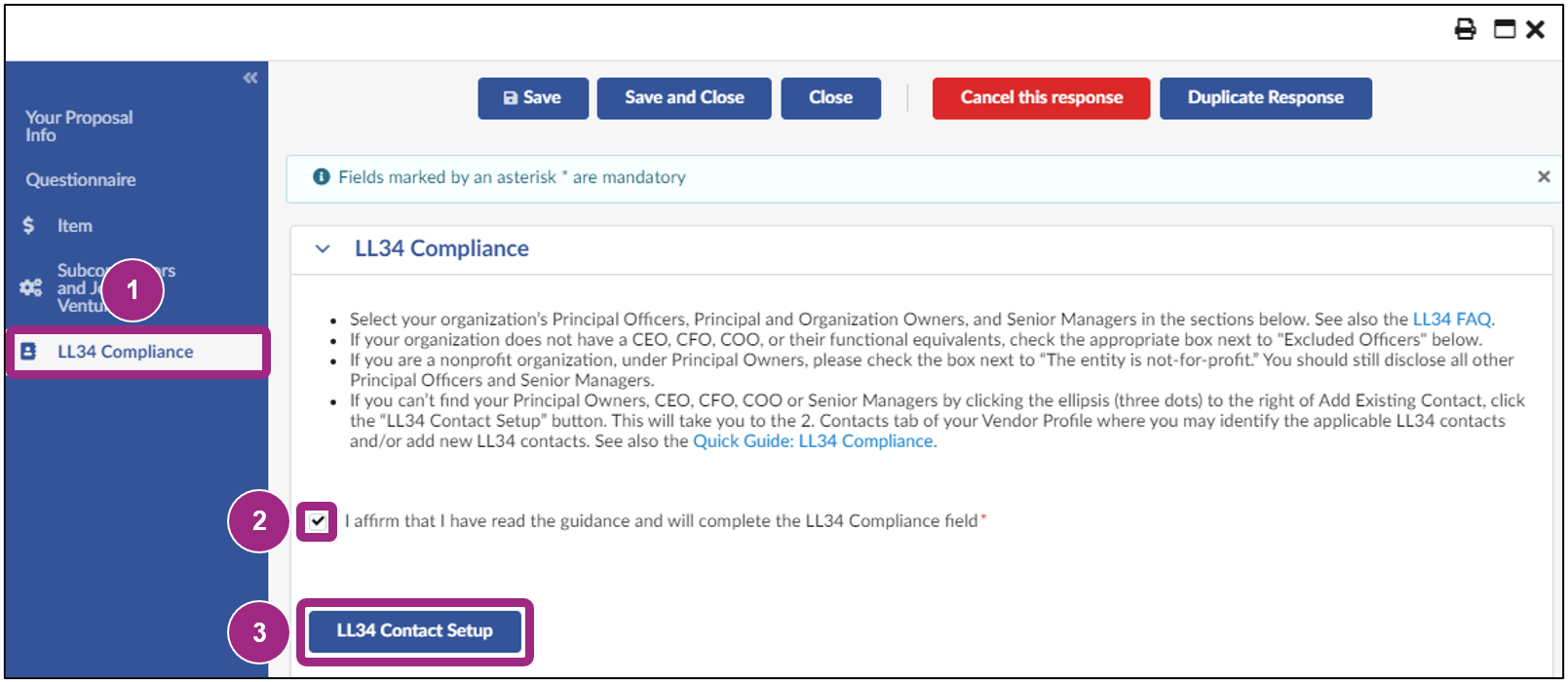Close the response window with X

pos(1536,29)
